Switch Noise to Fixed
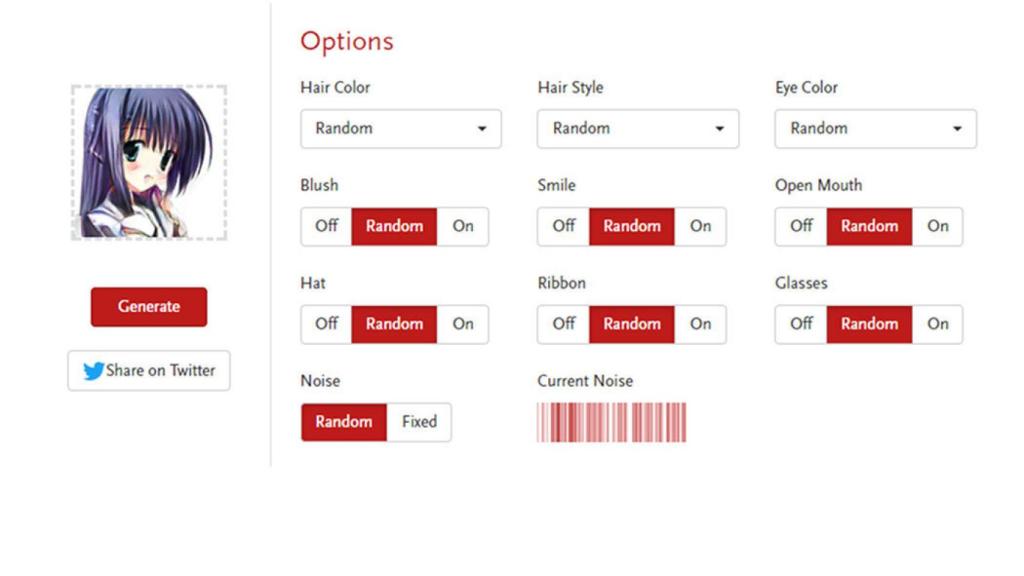This screenshot has height=576, width=1024. pos(419,422)
